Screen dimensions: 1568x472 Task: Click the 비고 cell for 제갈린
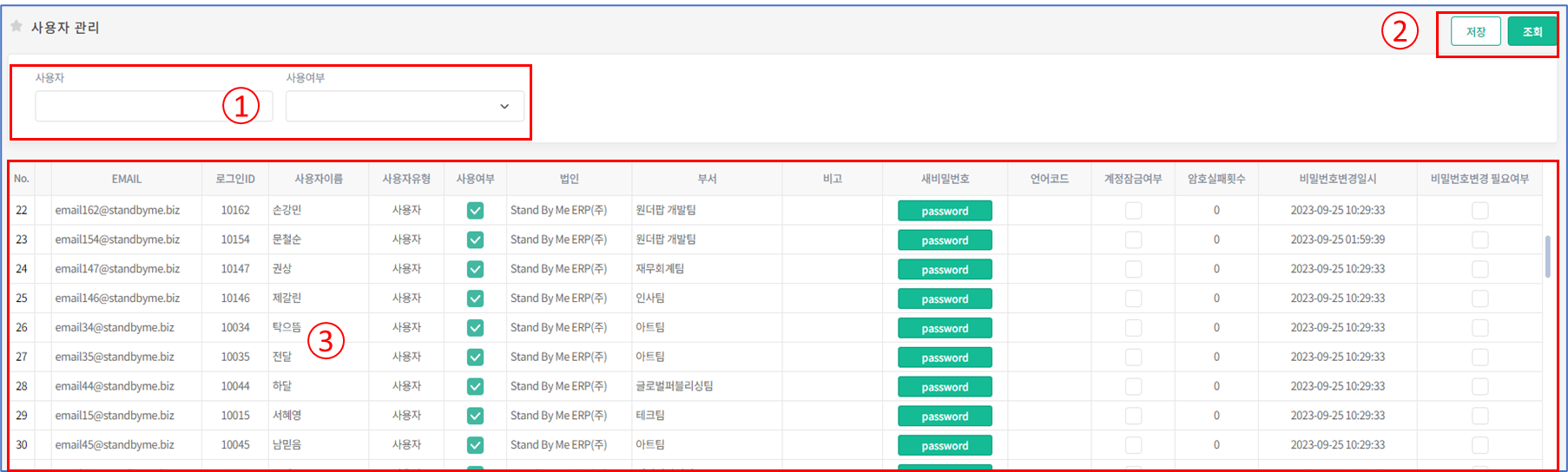tap(832, 298)
